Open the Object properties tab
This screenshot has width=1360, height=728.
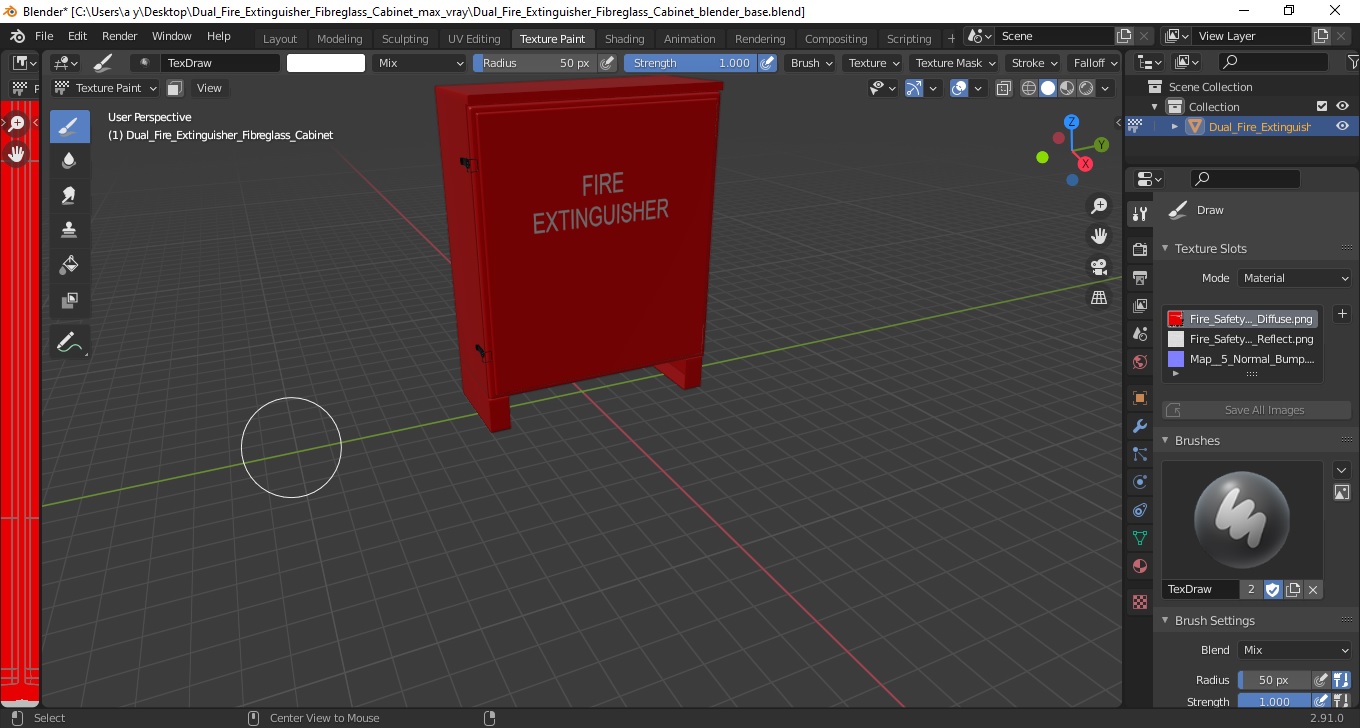pos(1139,398)
